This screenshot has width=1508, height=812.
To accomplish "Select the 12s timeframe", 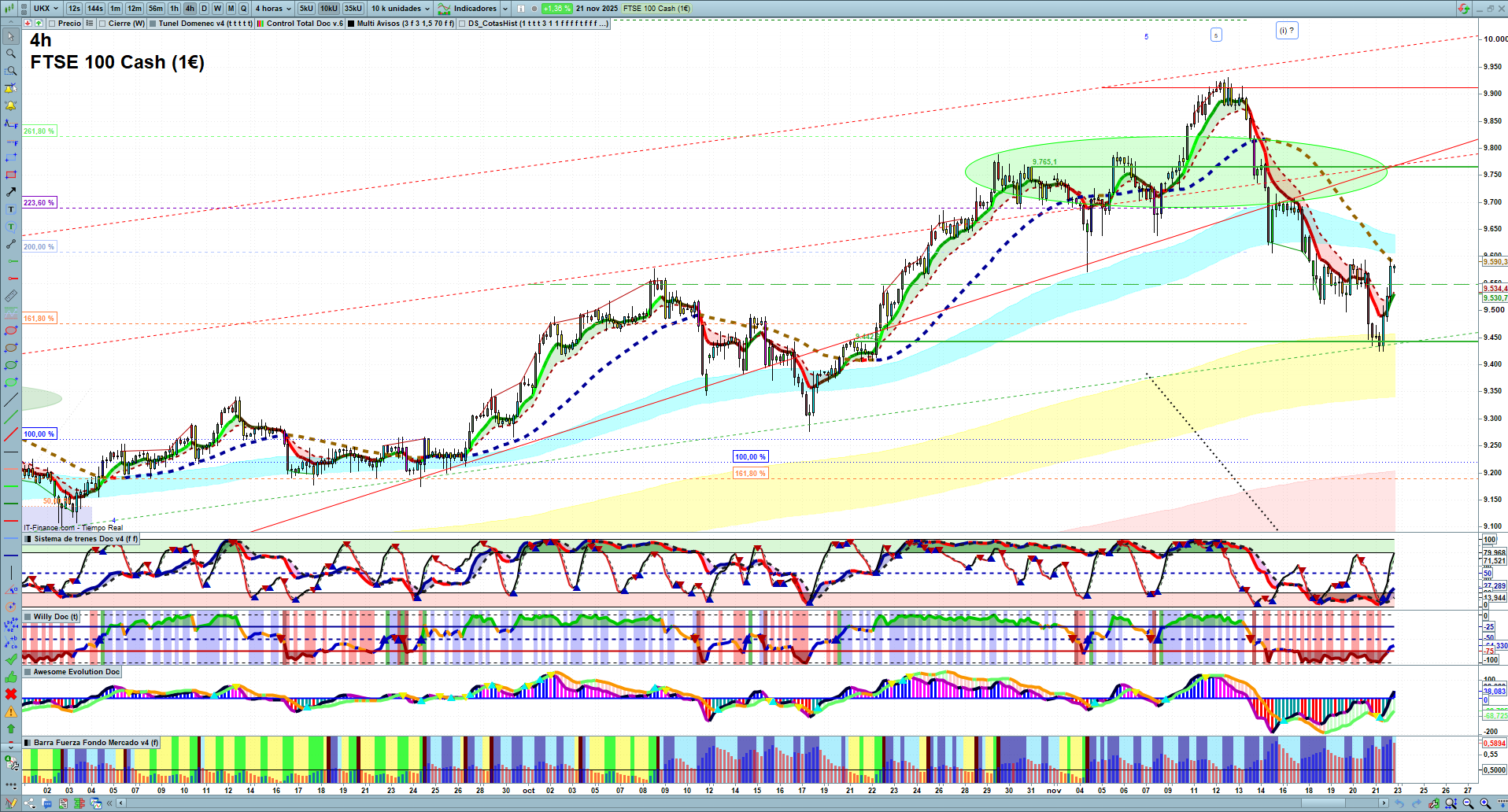I will click(74, 9).
